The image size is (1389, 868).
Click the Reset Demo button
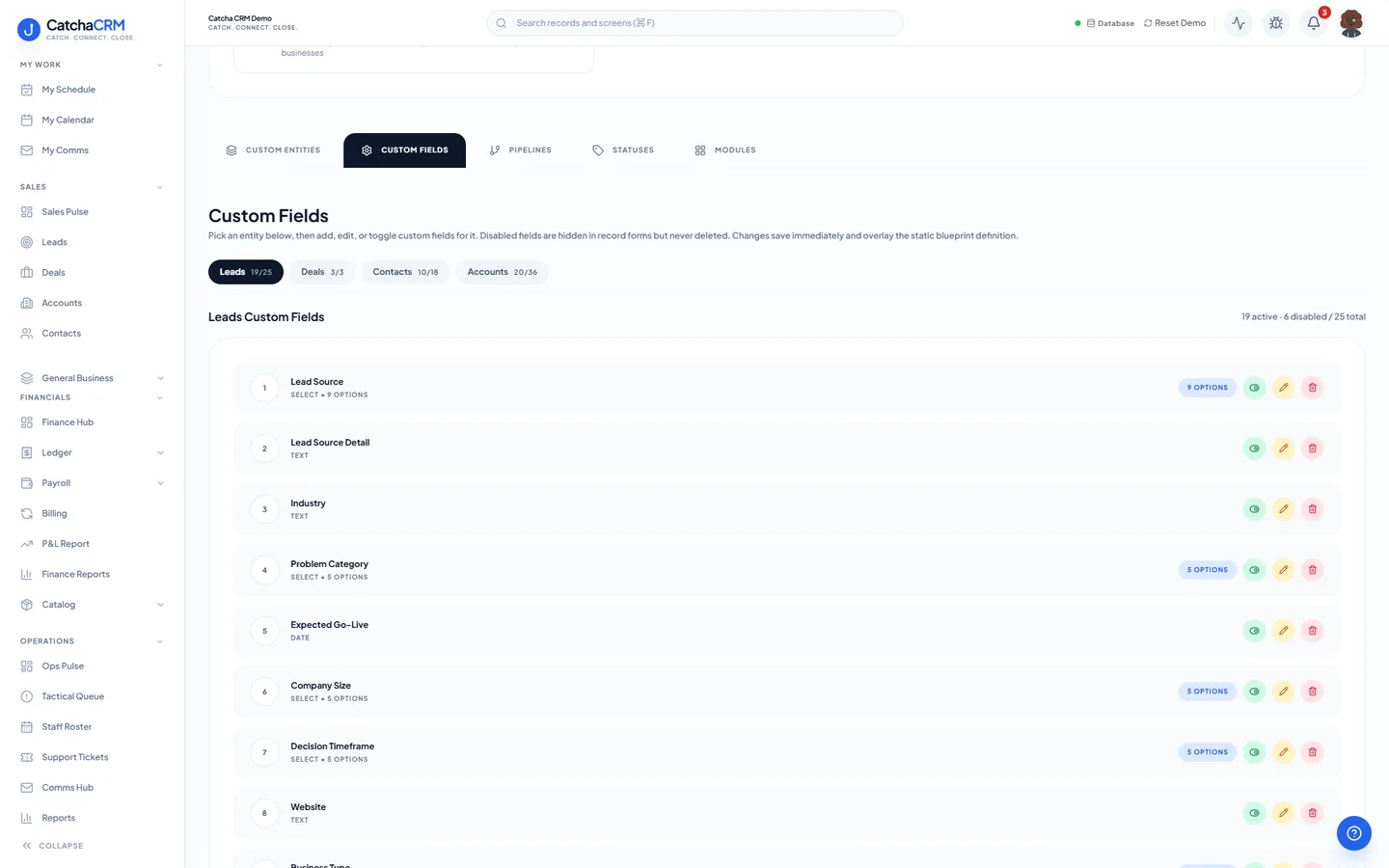click(x=1175, y=23)
